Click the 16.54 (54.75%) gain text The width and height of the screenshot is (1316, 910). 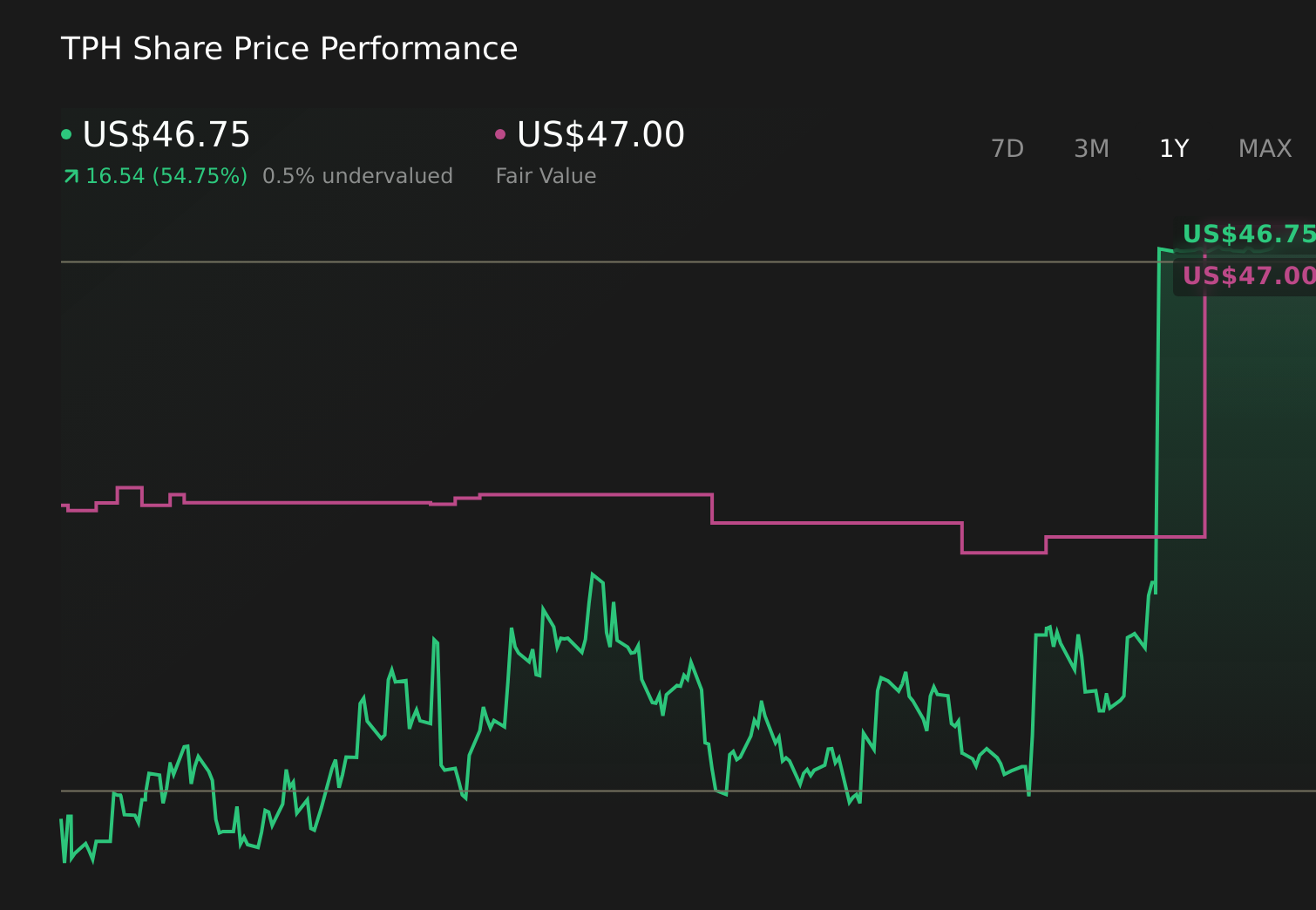(x=166, y=175)
